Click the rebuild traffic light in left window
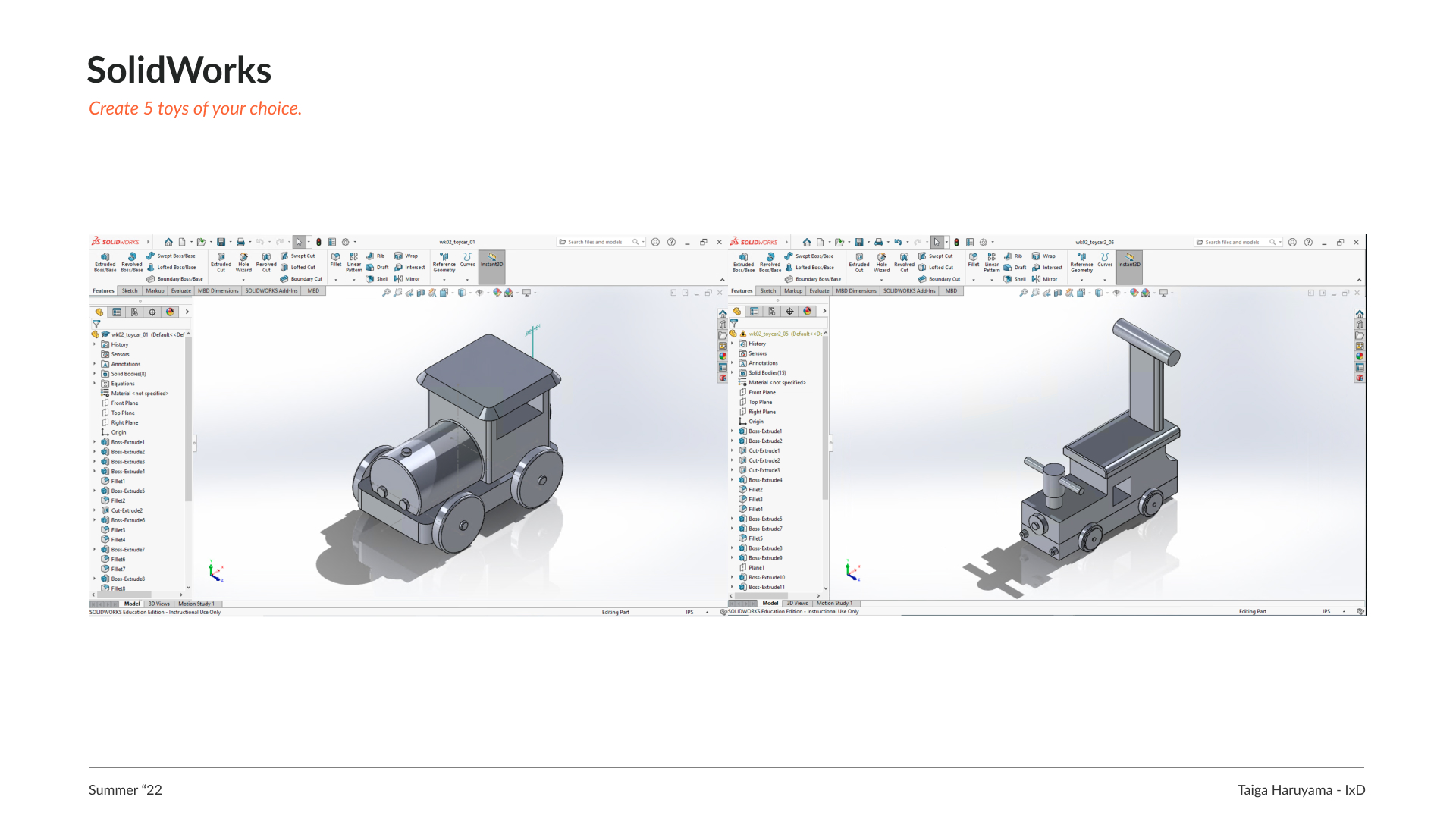This screenshot has width=1456, height=819. pyautogui.click(x=318, y=242)
